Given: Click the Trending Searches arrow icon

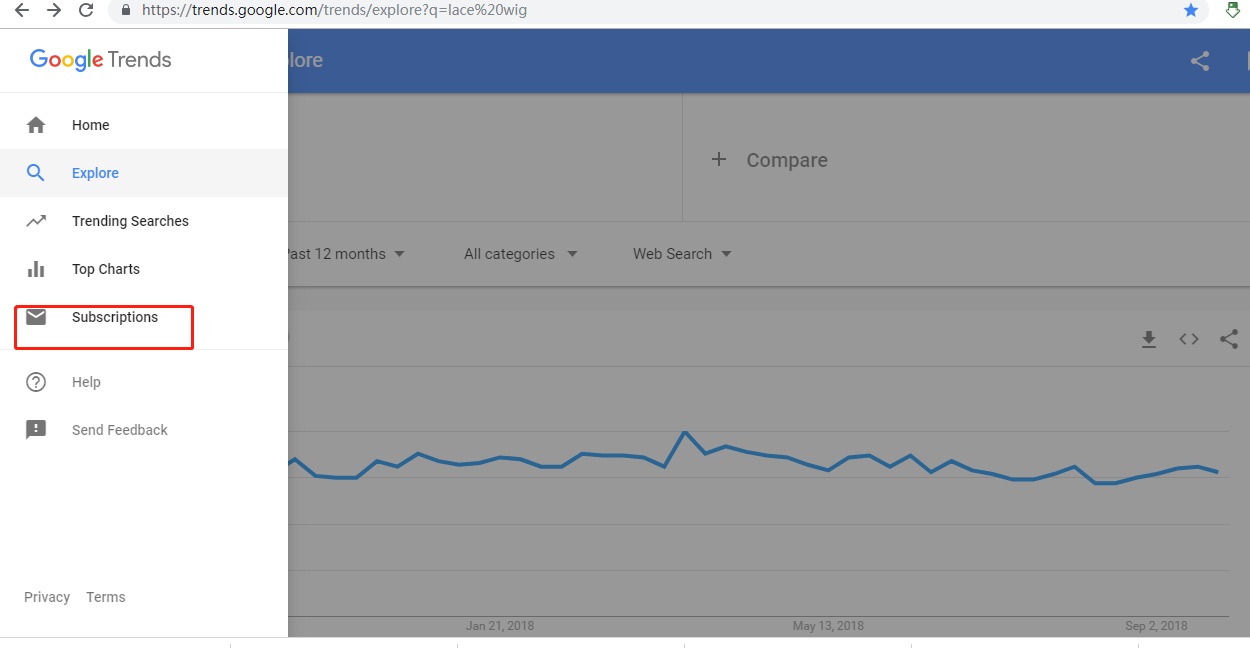Looking at the screenshot, I should (x=36, y=221).
